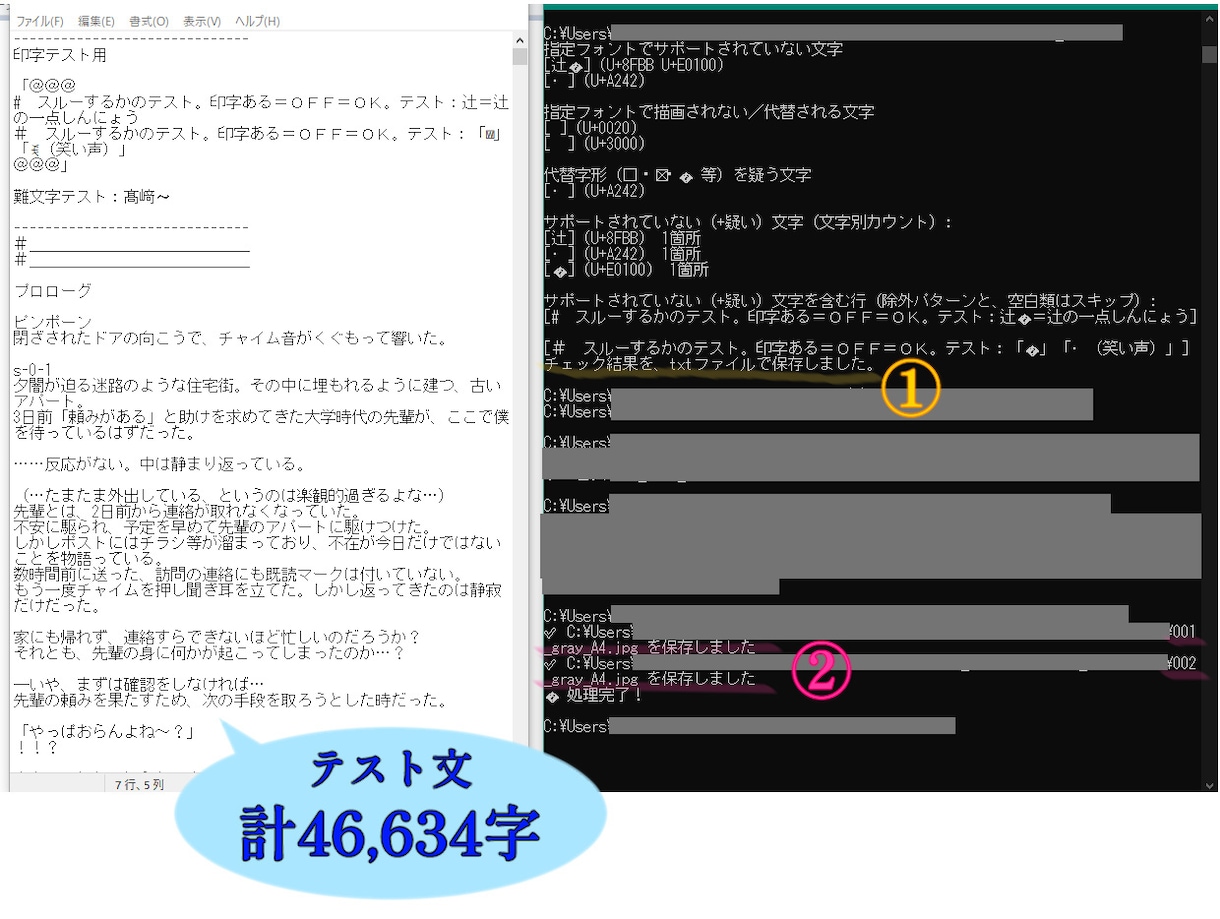Open the ヘルプ(H) menu in Notepad
This screenshot has width=1220, height=919.
[257, 21]
